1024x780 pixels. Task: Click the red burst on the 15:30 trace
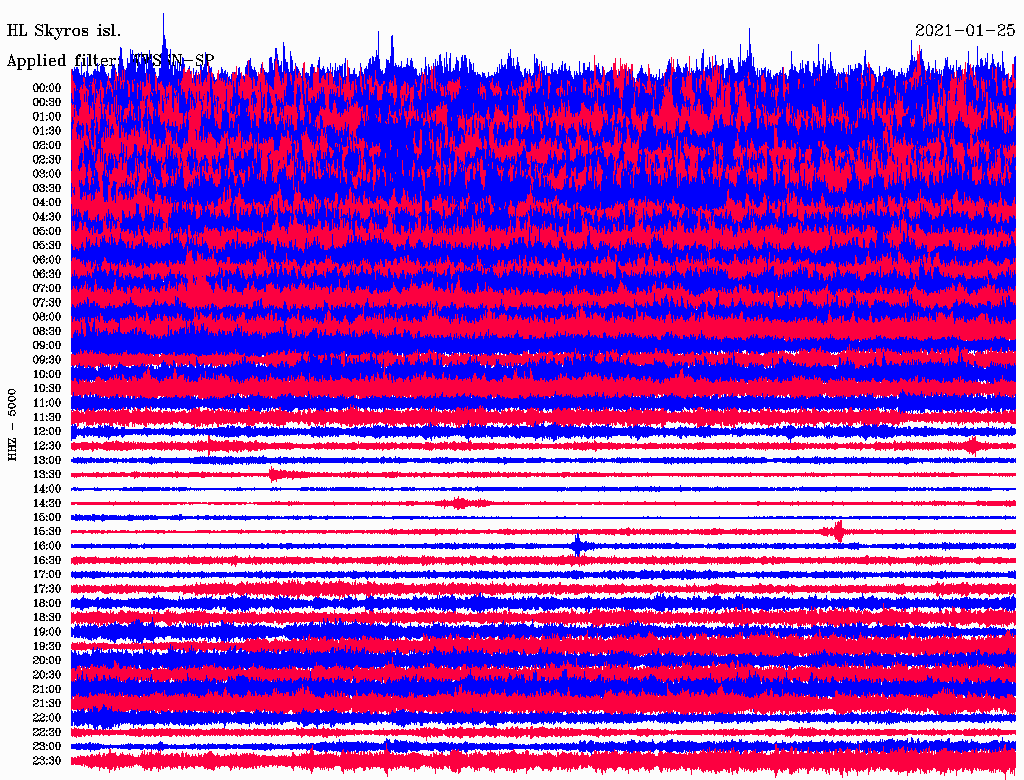tap(839, 531)
